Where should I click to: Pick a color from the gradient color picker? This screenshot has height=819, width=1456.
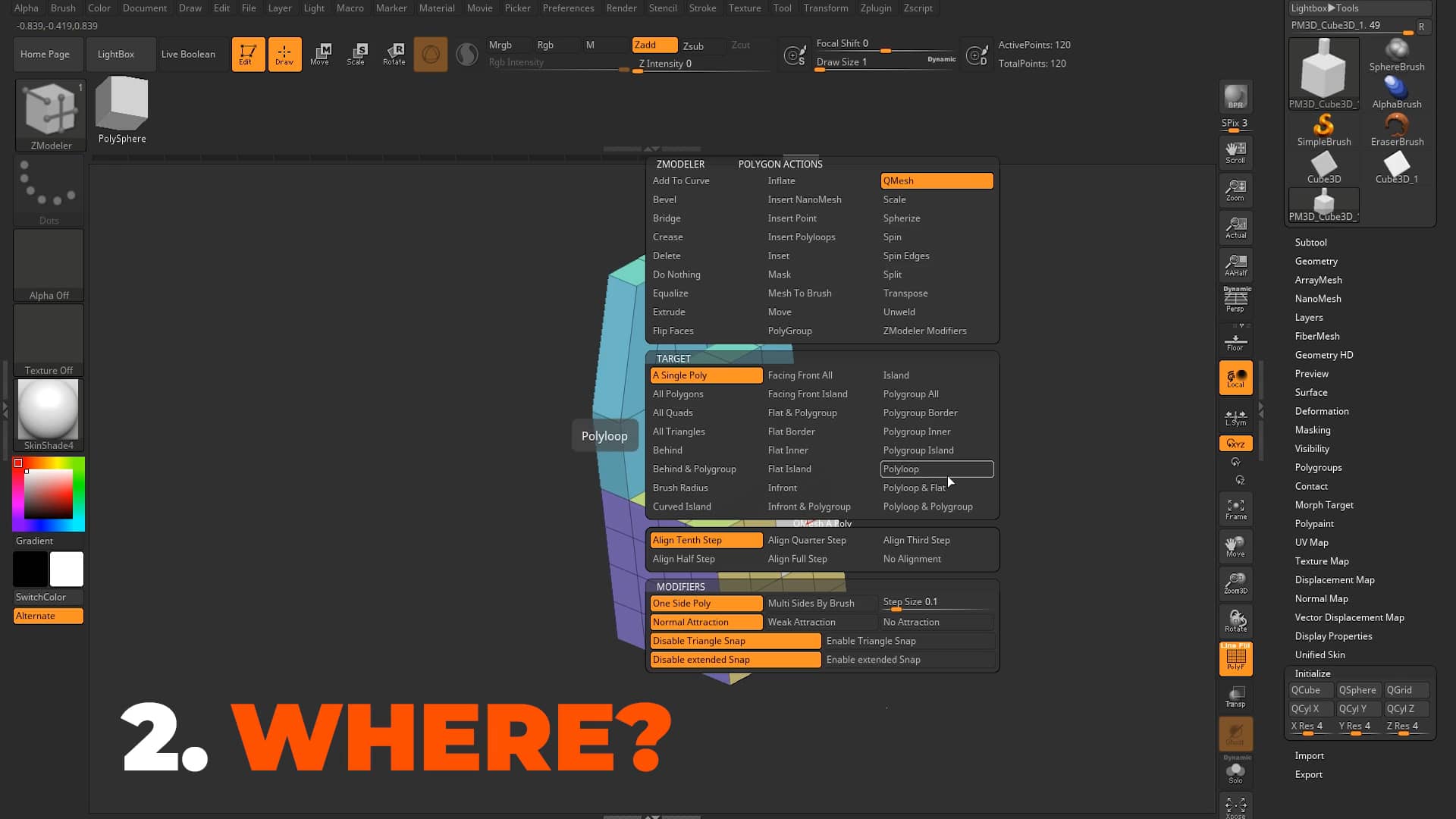point(48,493)
